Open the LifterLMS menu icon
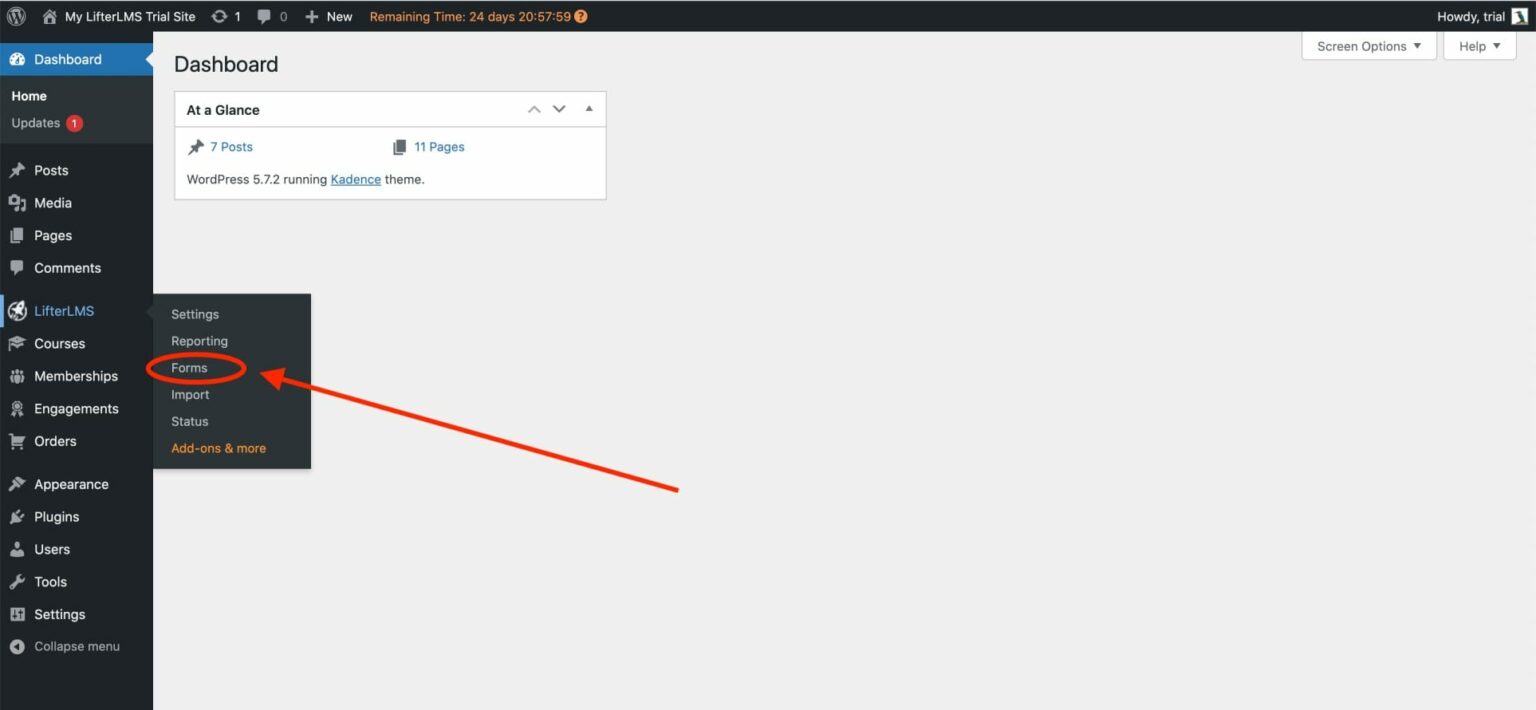The width and height of the screenshot is (1536, 710). coord(19,310)
